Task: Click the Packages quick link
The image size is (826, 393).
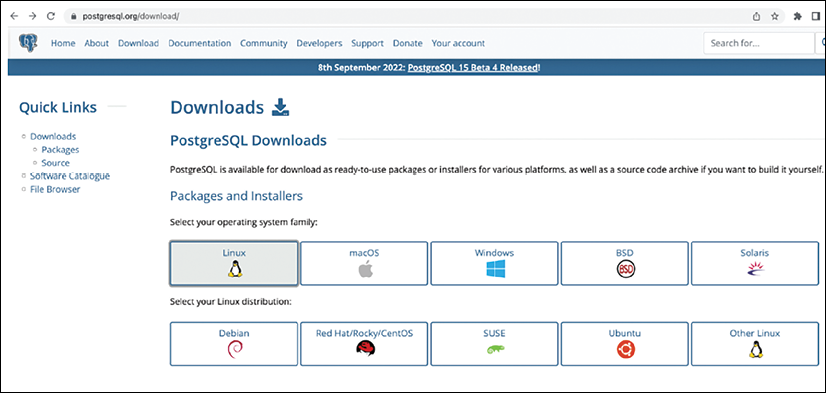Action: pyautogui.click(x=61, y=150)
